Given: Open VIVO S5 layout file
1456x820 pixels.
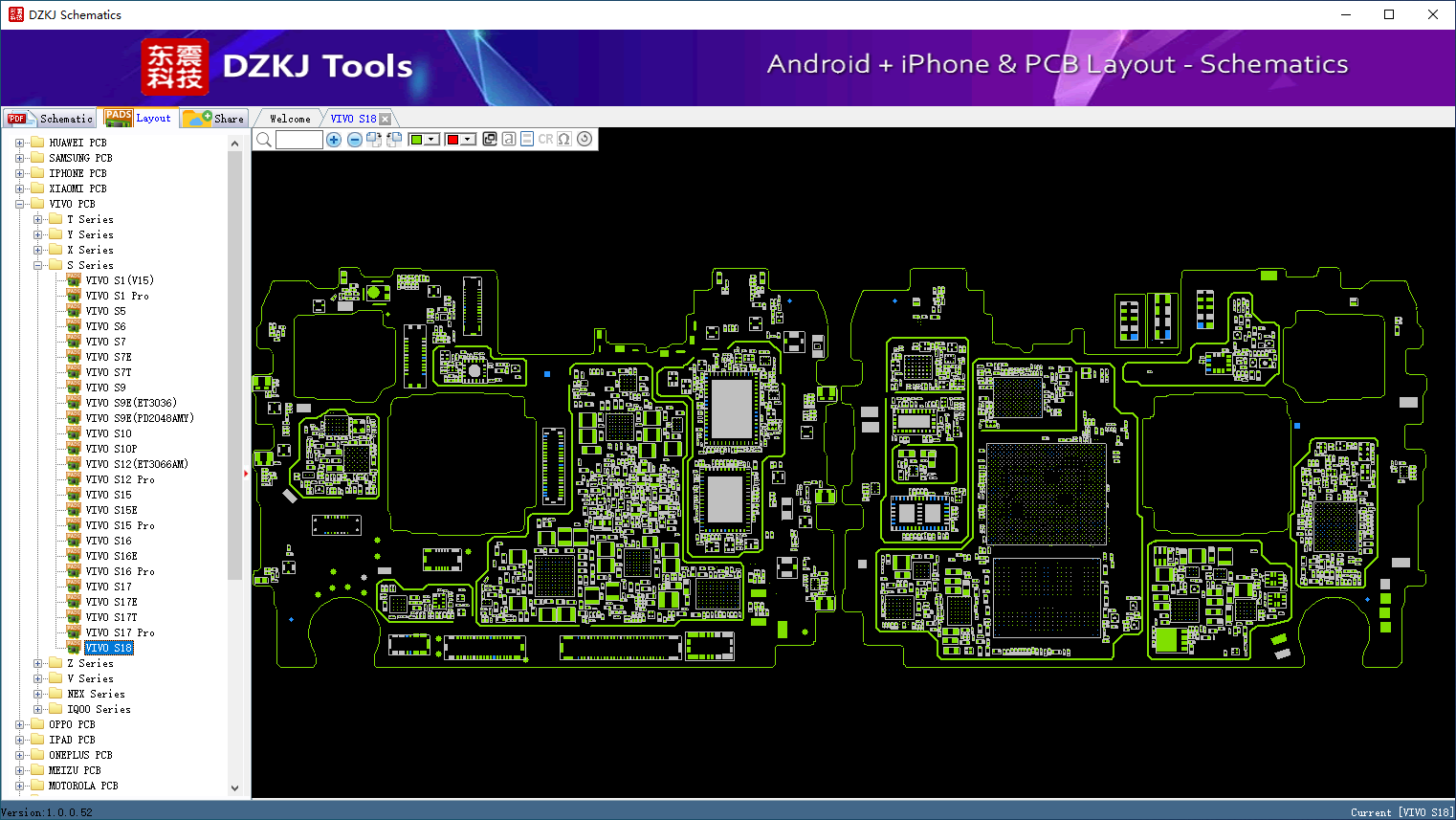Looking at the screenshot, I should click(105, 311).
